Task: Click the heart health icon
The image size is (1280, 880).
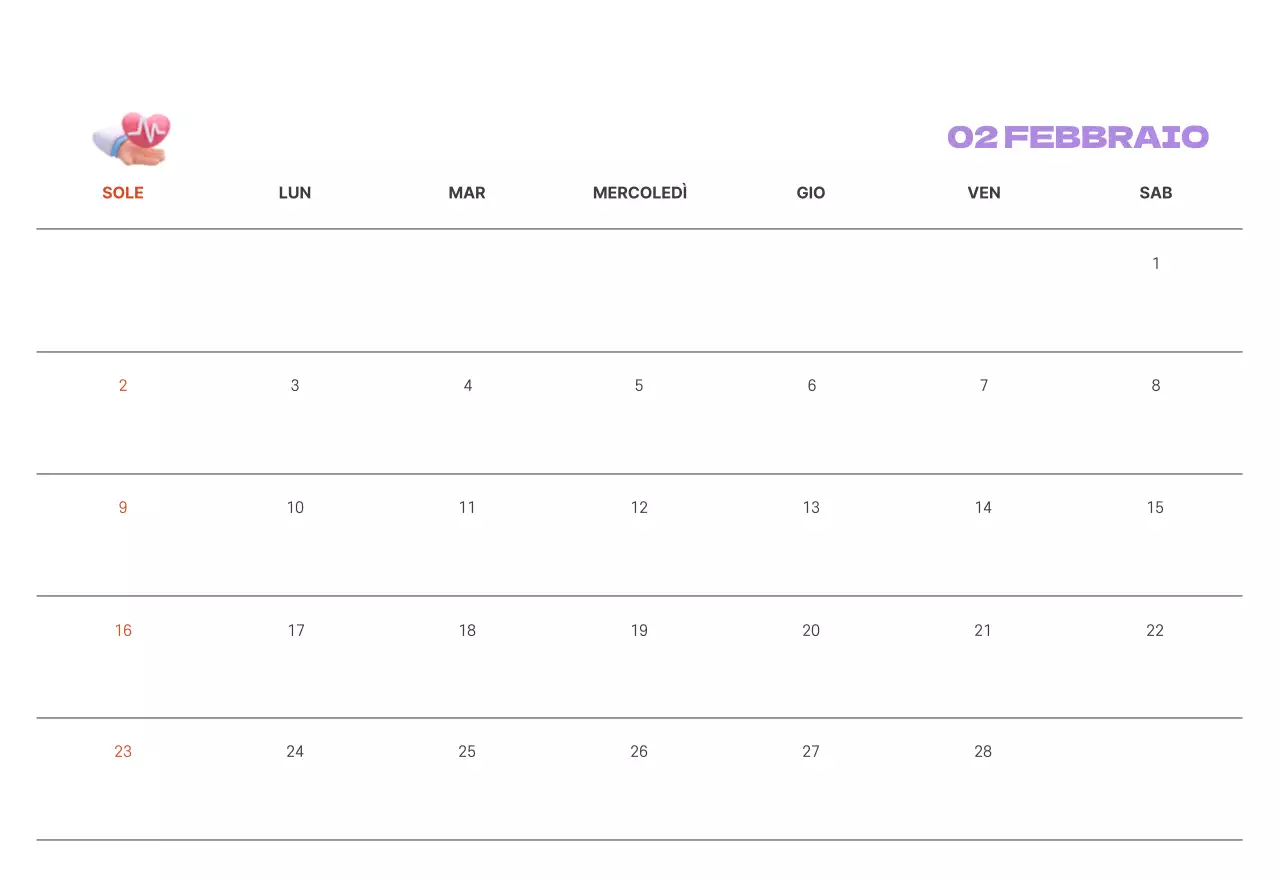Action: (133, 138)
